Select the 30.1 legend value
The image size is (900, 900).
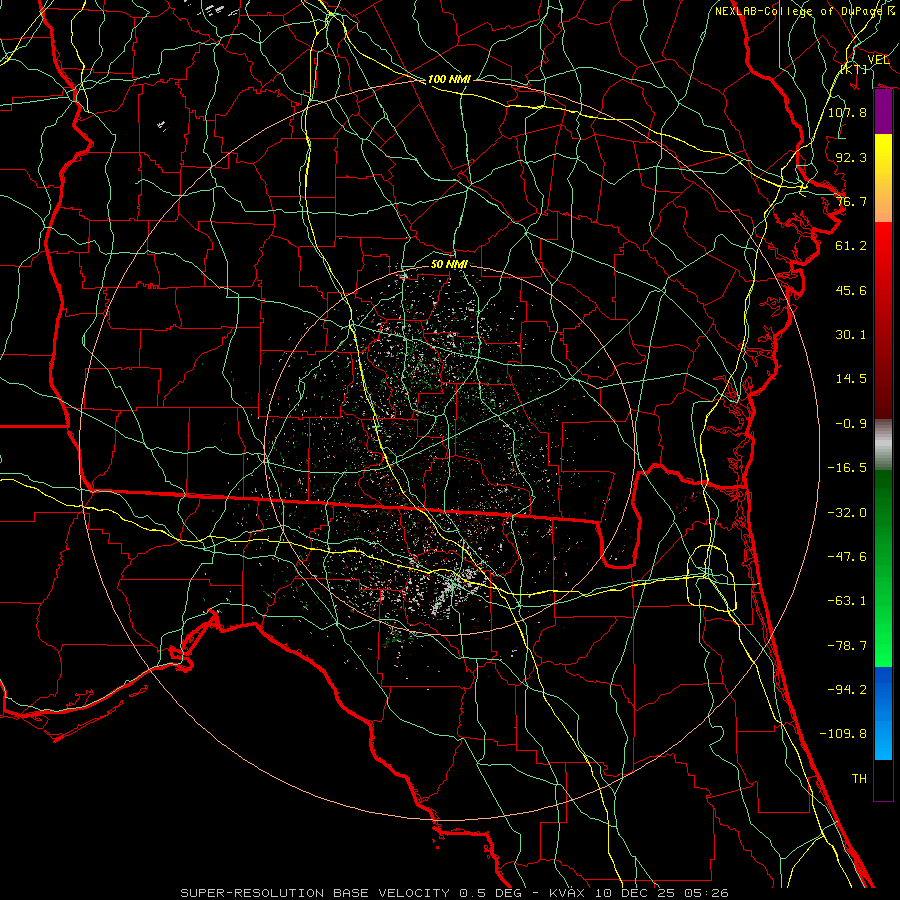coord(851,335)
